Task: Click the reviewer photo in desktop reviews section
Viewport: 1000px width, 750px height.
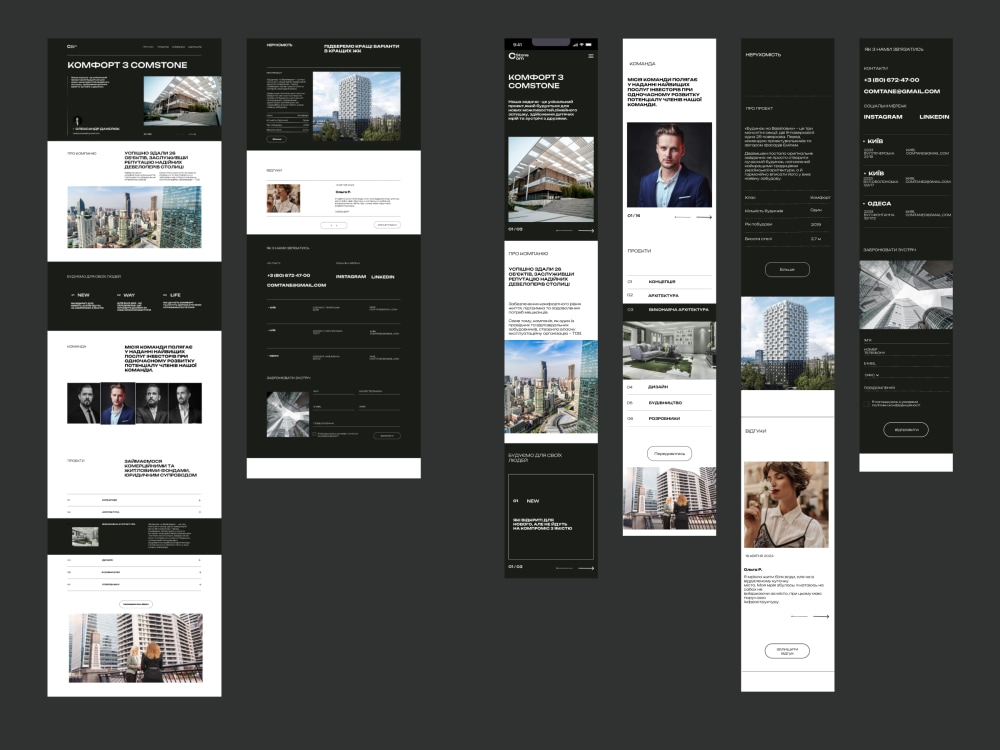Action: (x=283, y=198)
